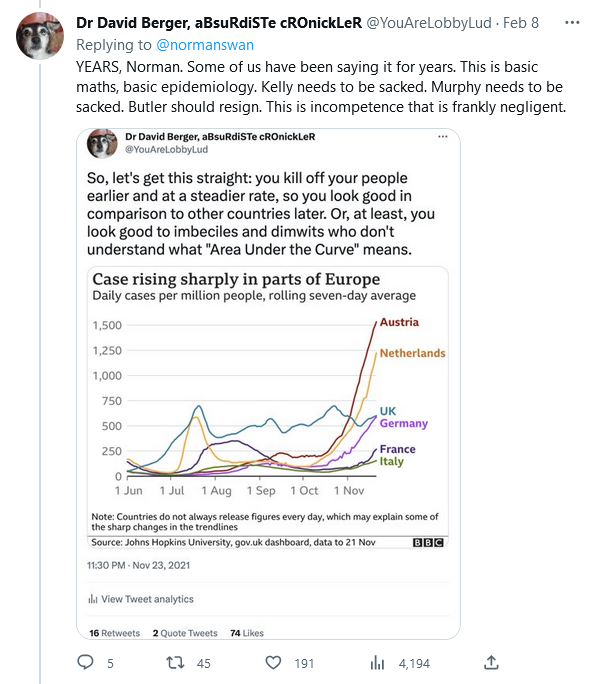Screen dimensions: 598x684
Task: Open quoted tweet by clicking its text
Action: (260, 214)
